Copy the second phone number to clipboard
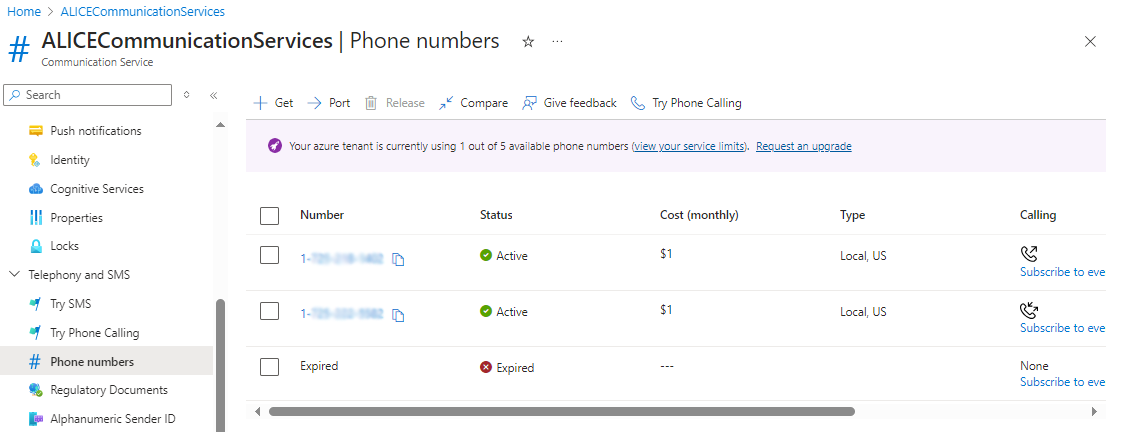The width and height of the screenshot is (1123, 432). point(398,315)
